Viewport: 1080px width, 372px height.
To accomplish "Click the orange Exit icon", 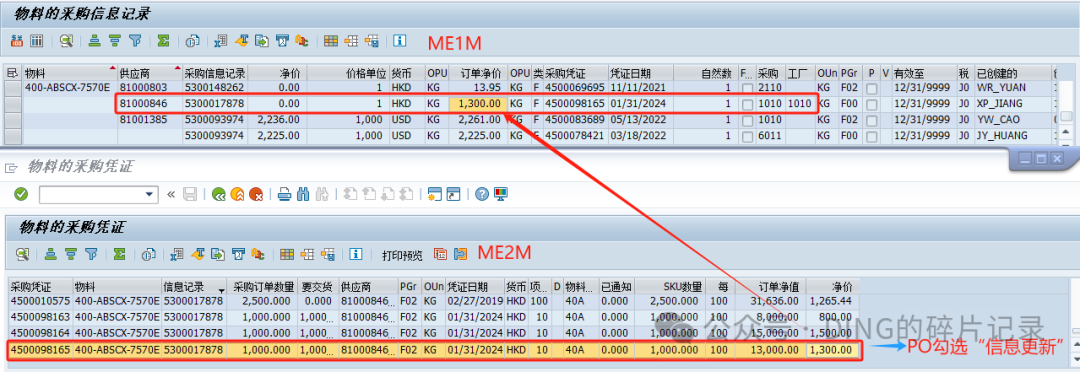I will tap(238, 194).
